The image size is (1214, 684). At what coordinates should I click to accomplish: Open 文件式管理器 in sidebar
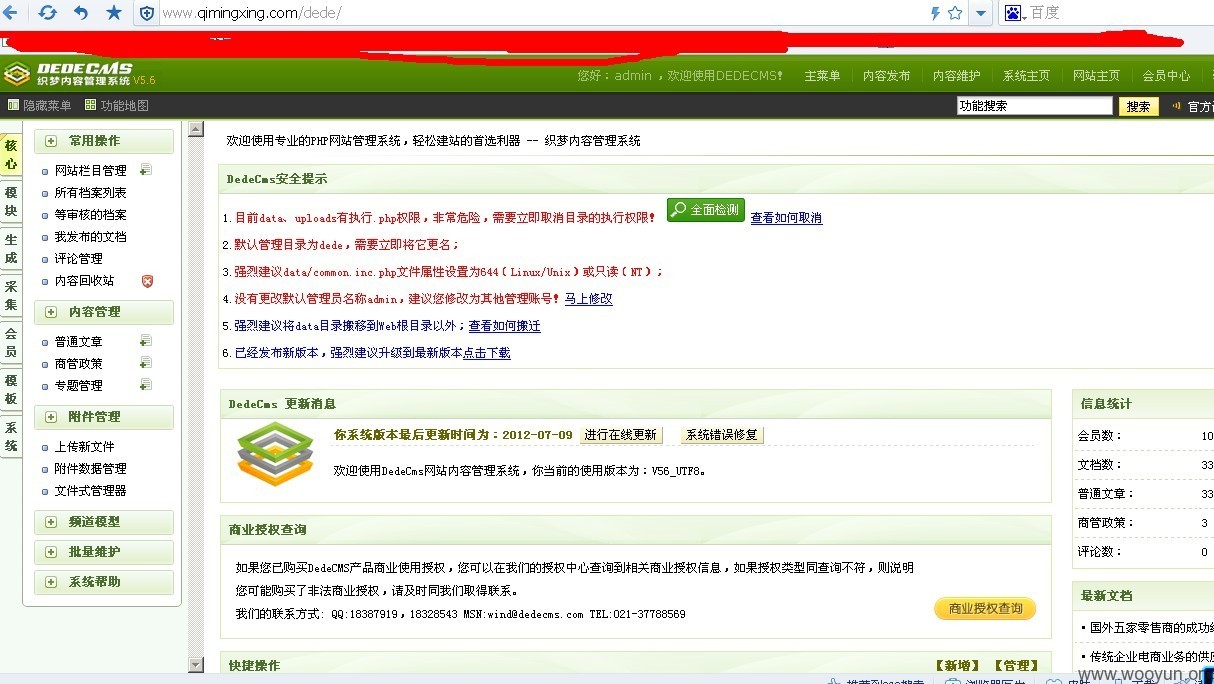pyautogui.click(x=90, y=491)
